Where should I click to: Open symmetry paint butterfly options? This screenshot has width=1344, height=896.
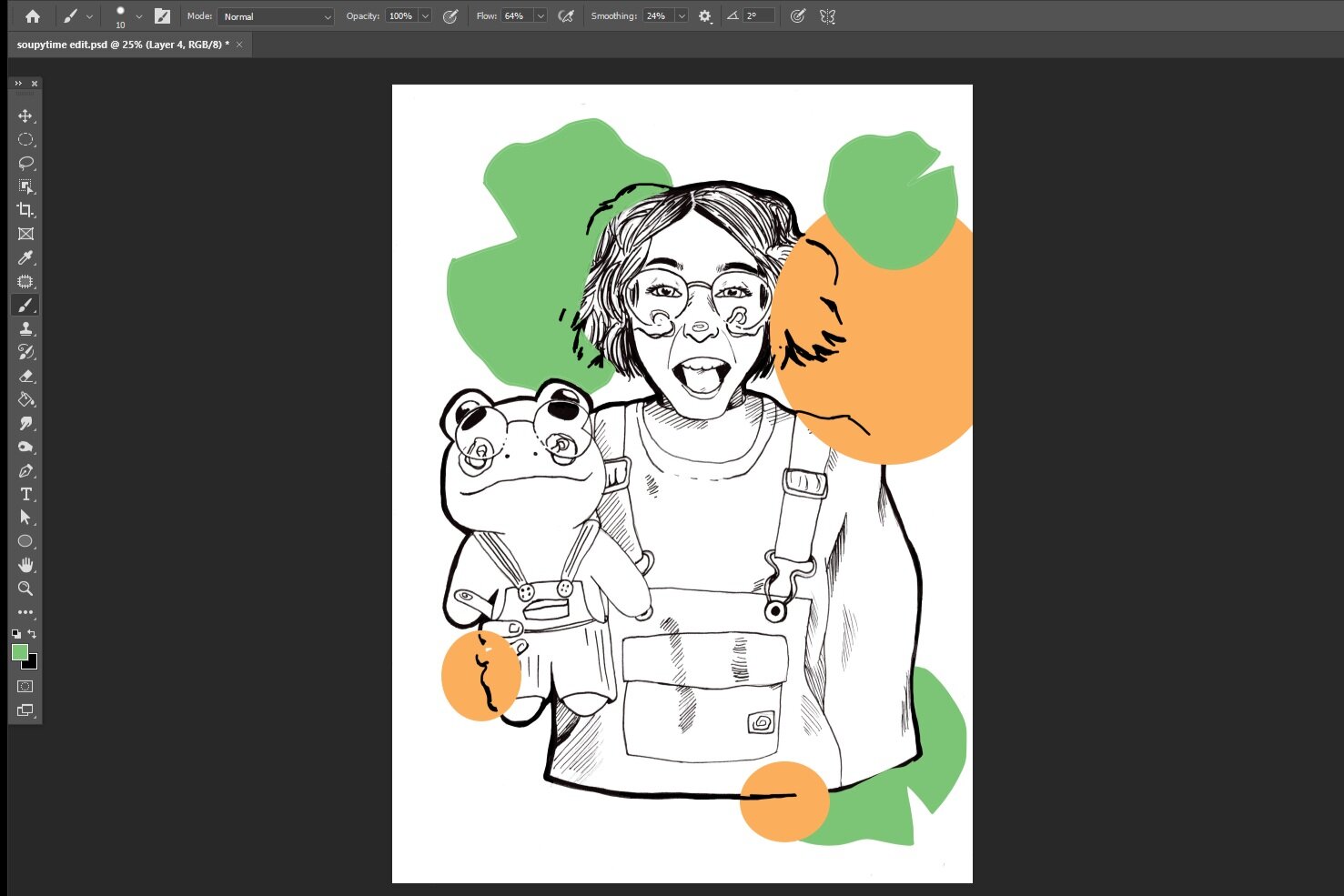pos(827,16)
